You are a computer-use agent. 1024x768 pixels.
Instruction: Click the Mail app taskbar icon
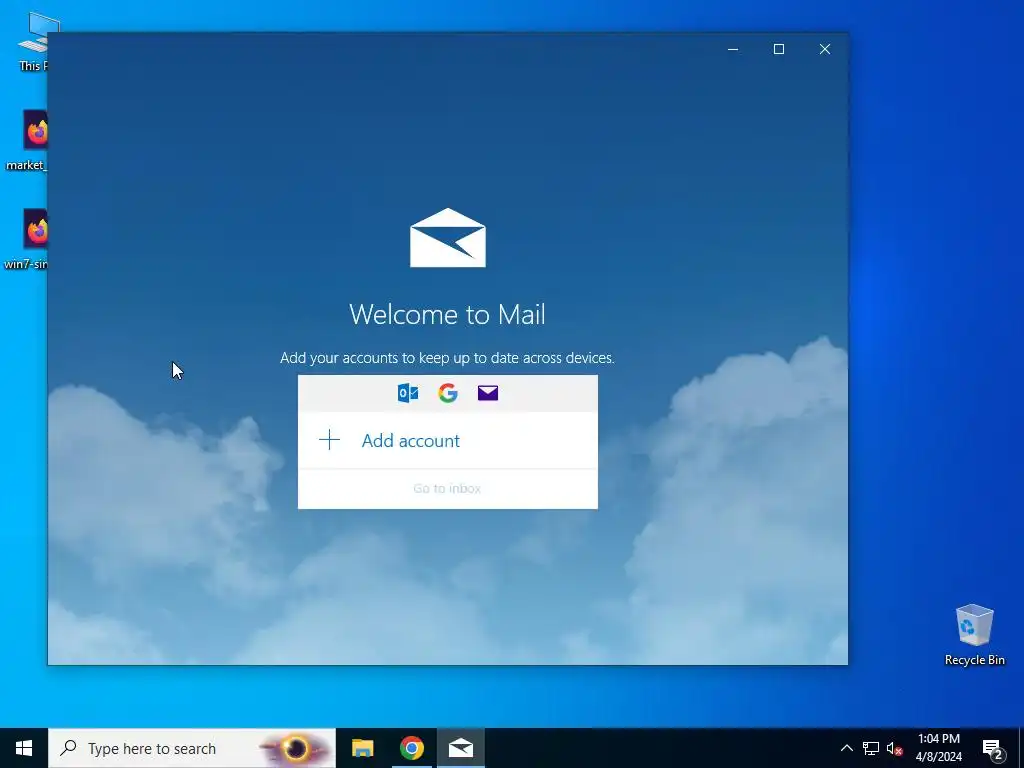(x=460, y=748)
